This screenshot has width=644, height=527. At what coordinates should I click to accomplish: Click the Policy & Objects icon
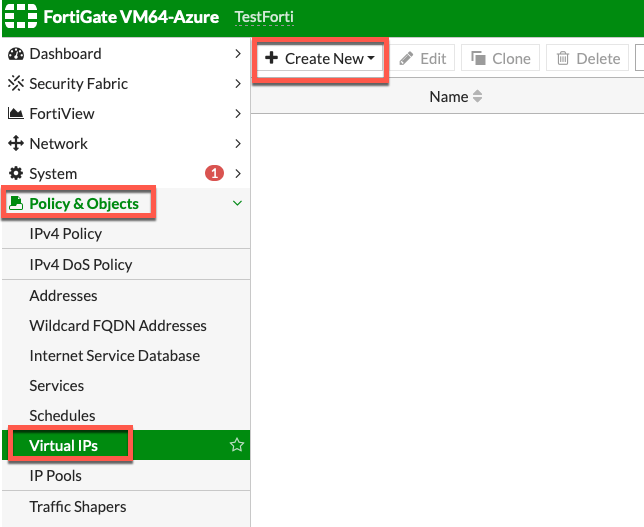tap(16, 203)
